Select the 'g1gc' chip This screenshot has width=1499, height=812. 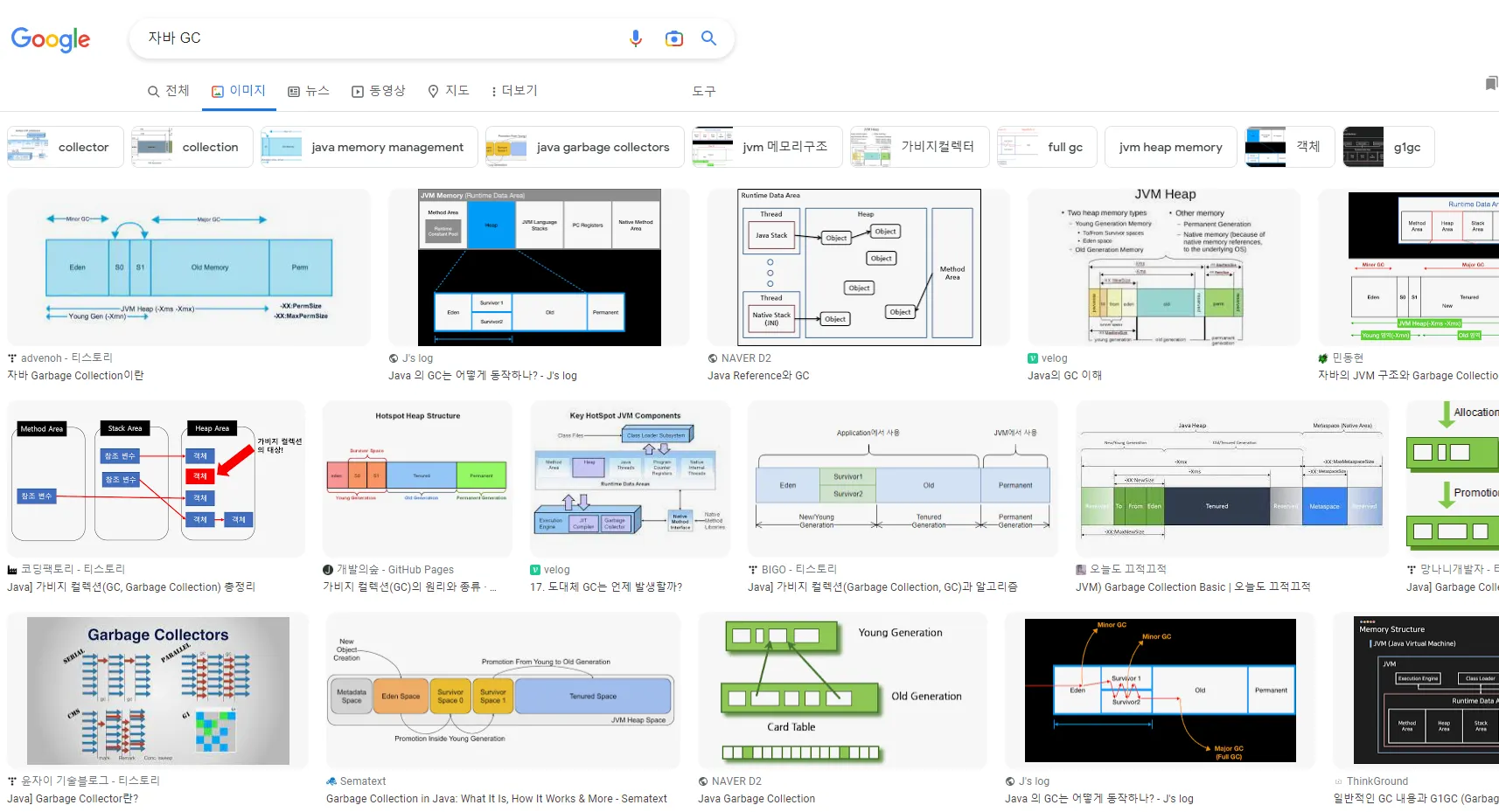1389,147
